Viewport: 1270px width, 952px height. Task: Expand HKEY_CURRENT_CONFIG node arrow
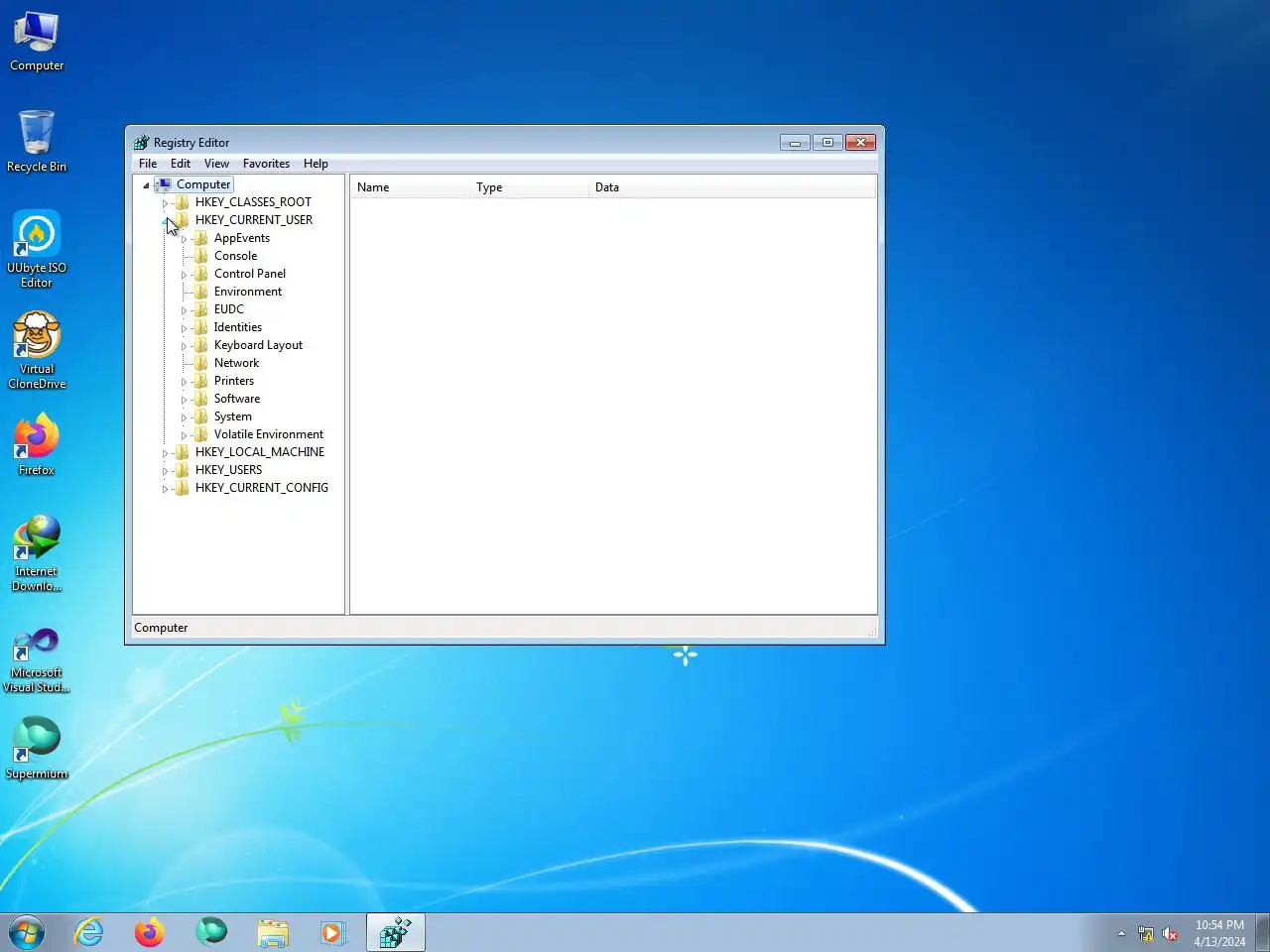pos(165,488)
